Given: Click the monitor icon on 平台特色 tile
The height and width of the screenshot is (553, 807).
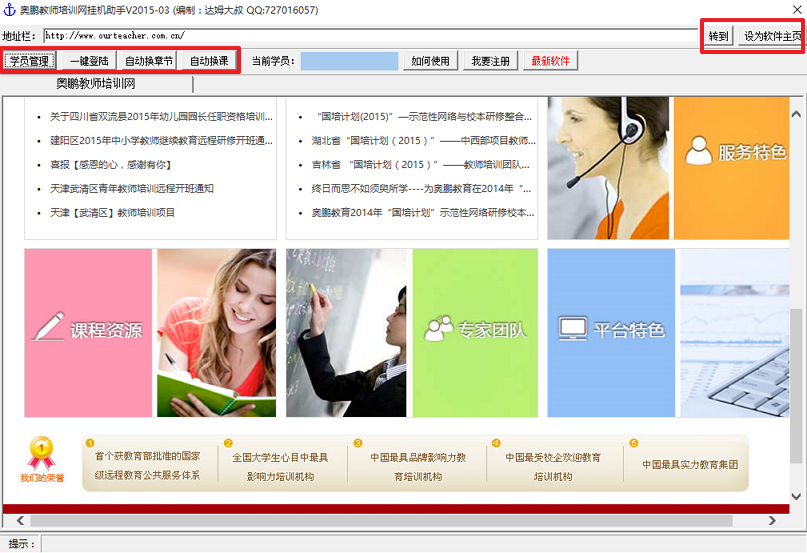Looking at the screenshot, I should [573, 329].
